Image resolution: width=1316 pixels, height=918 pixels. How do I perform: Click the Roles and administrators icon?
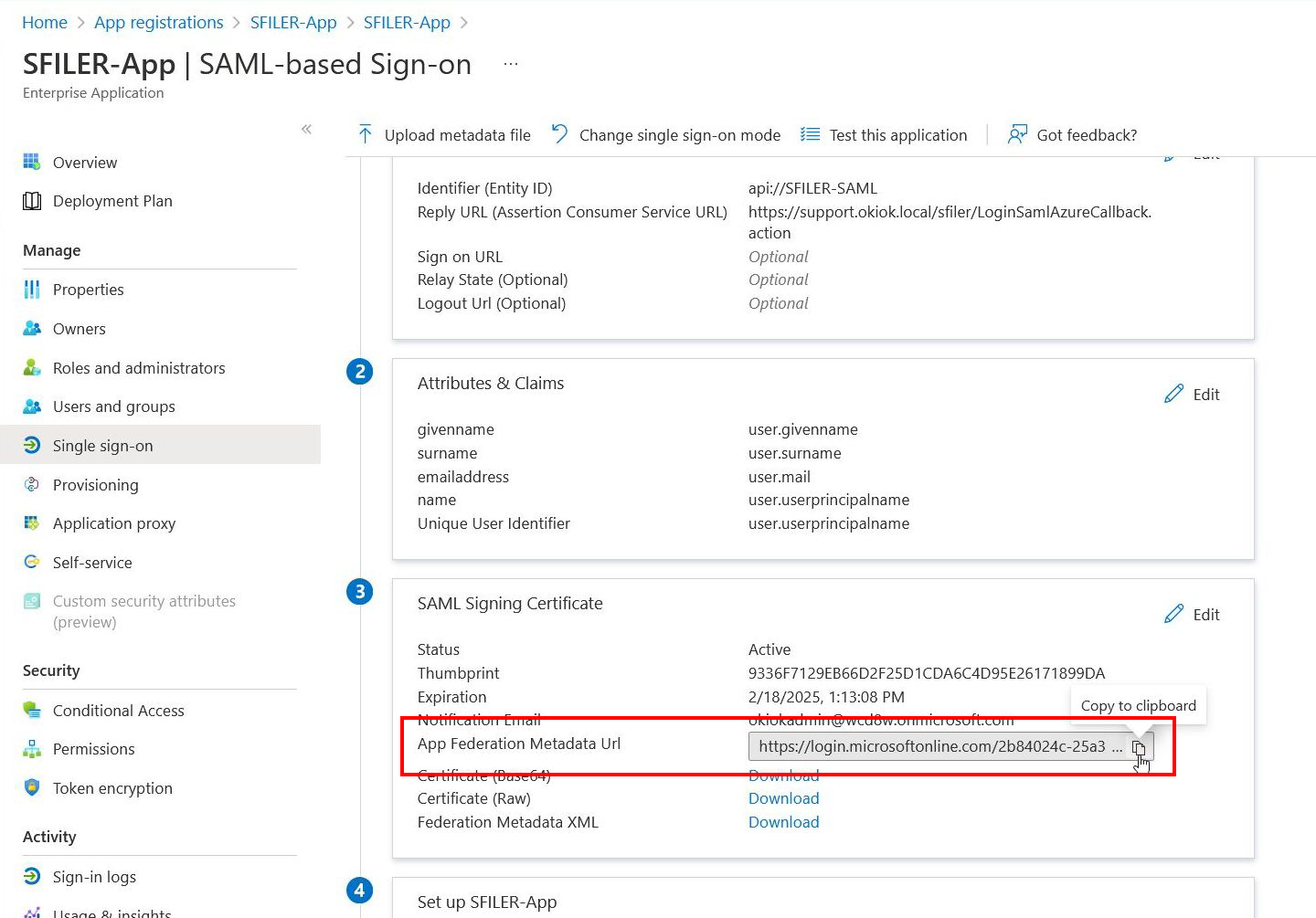pos(32,368)
